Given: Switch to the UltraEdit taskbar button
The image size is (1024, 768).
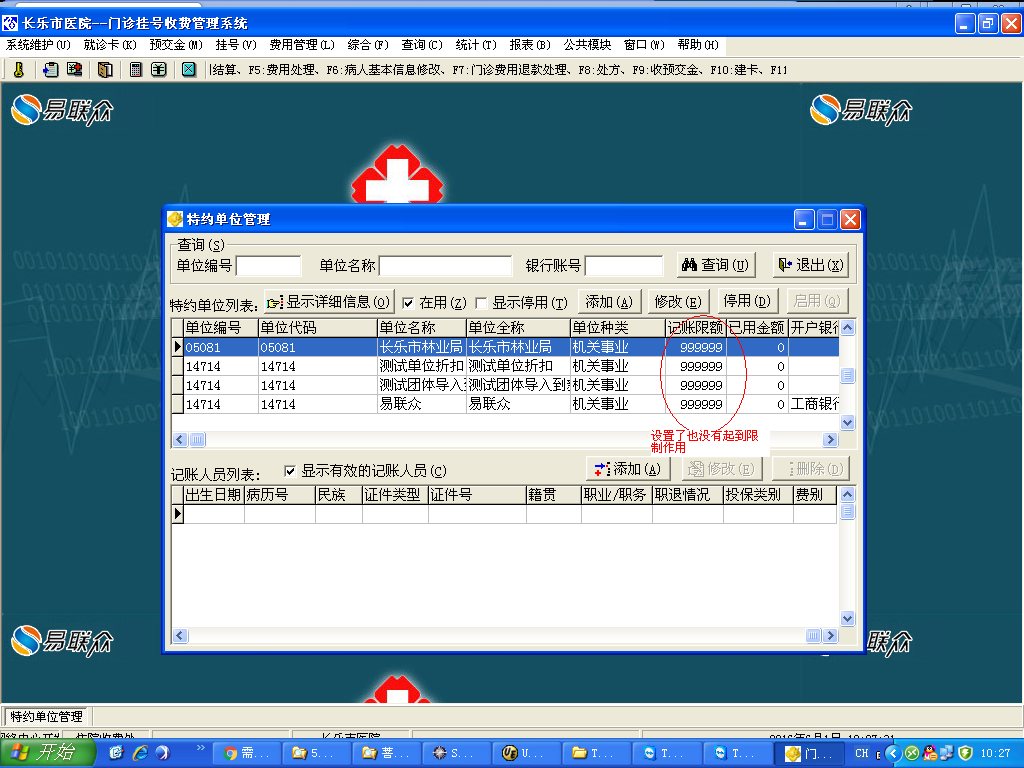Looking at the screenshot, I should click(x=526, y=753).
